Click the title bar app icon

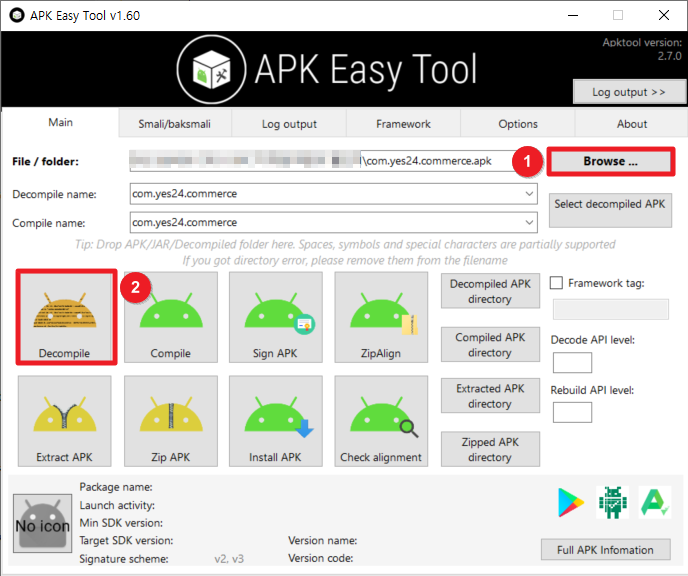point(17,15)
